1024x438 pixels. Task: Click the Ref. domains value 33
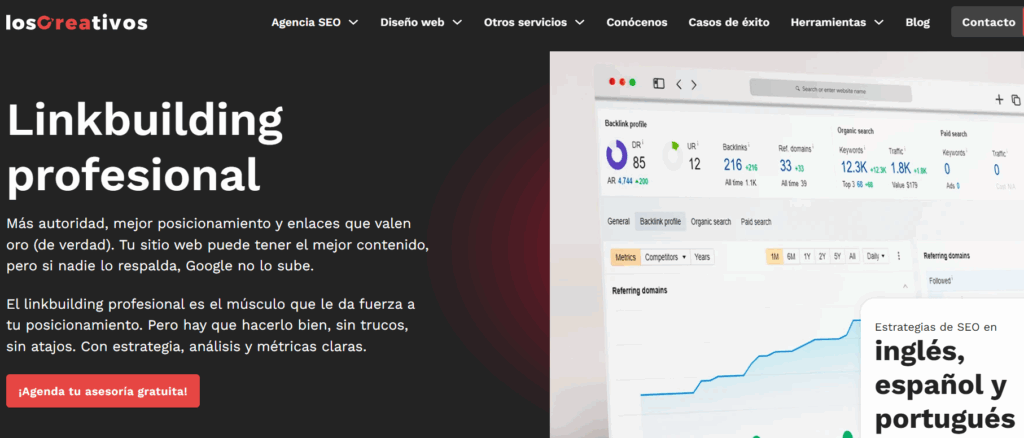[786, 166]
